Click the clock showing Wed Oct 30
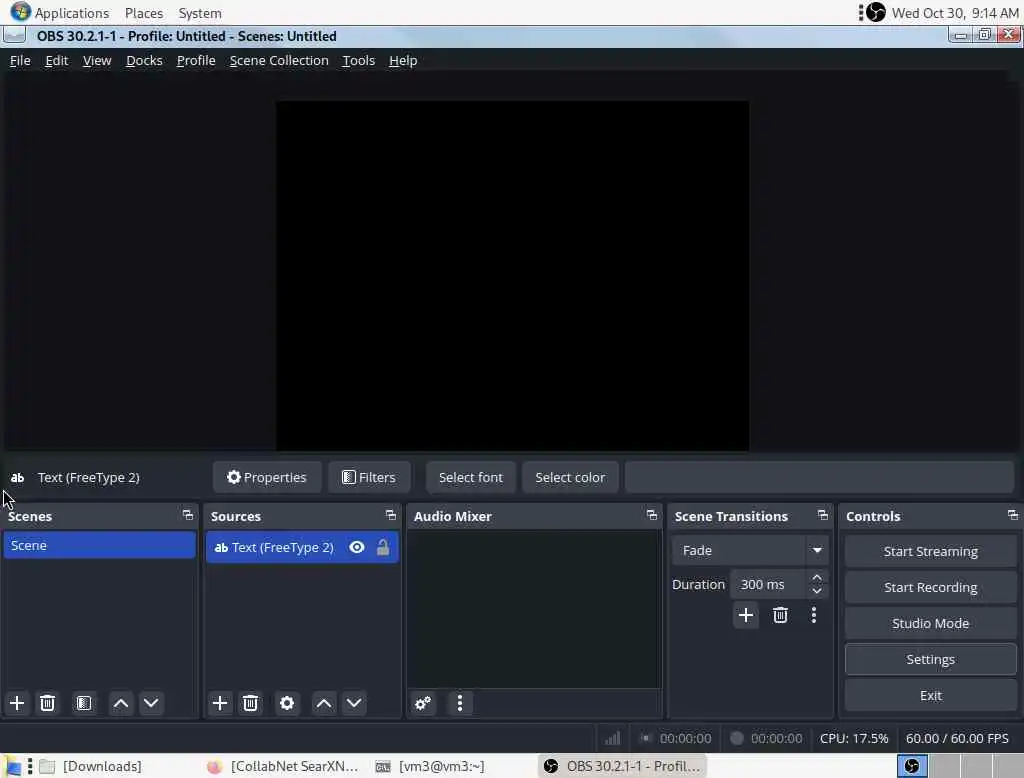This screenshot has height=778, width=1024. click(955, 12)
